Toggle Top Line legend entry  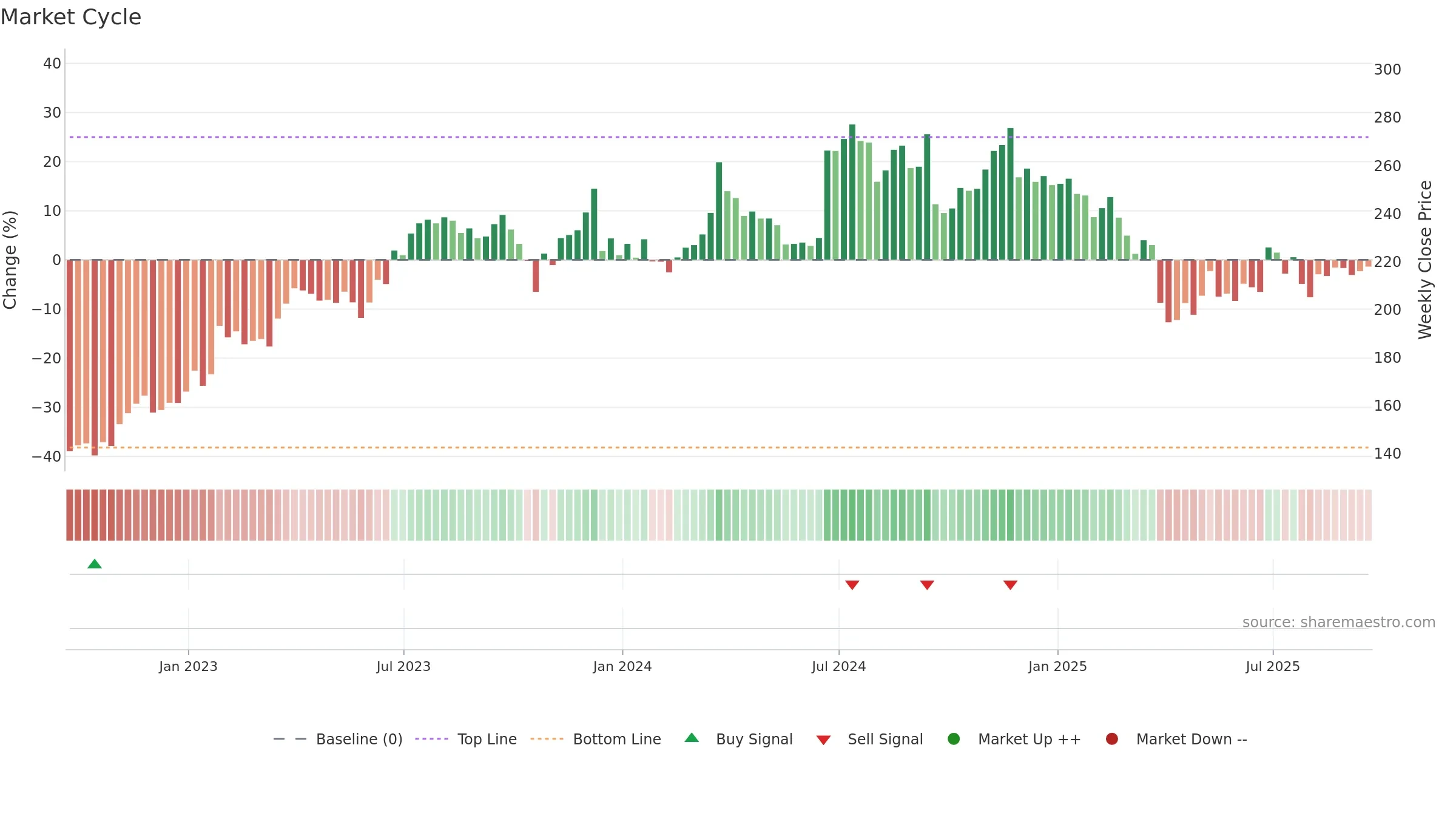(x=466, y=739)
